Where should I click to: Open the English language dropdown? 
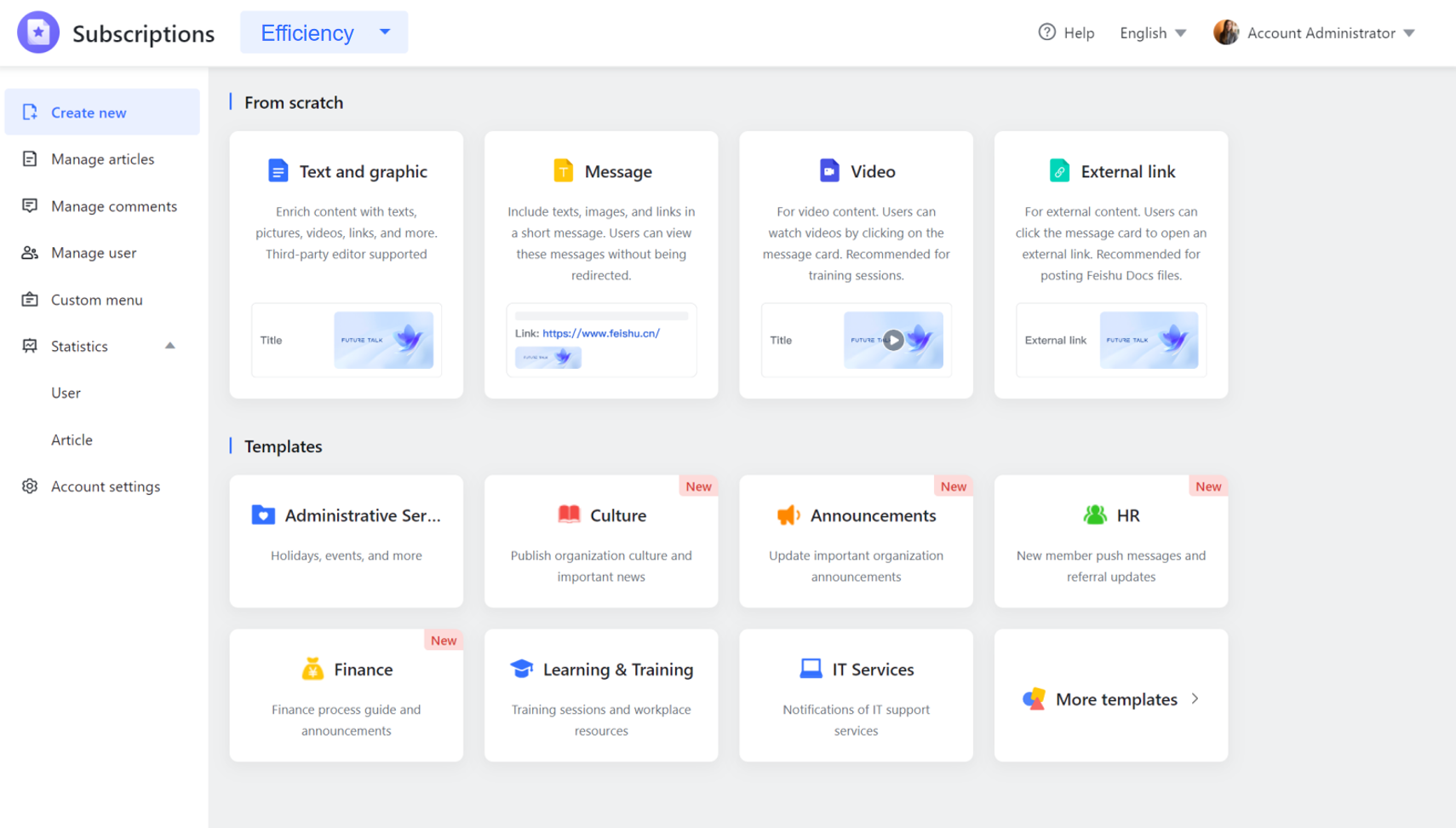click(x=1152, y=32)
